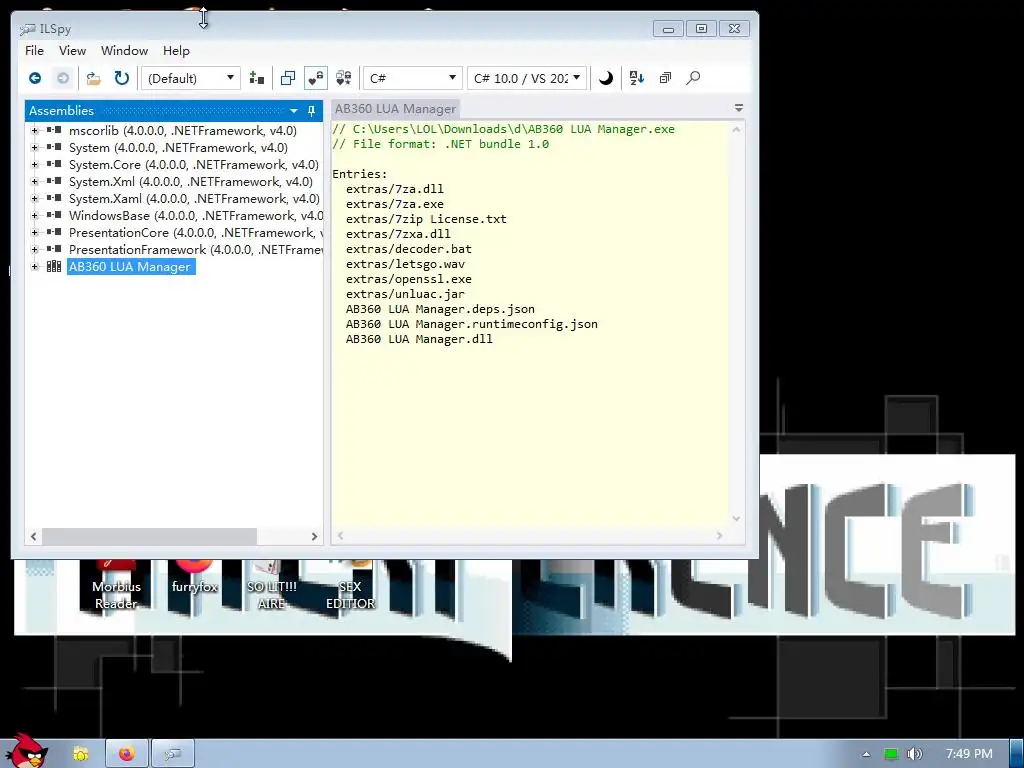Select System.Core assembly row
Image resolution: width=1024 pixels, height=768 pixels.
(193, 165)
